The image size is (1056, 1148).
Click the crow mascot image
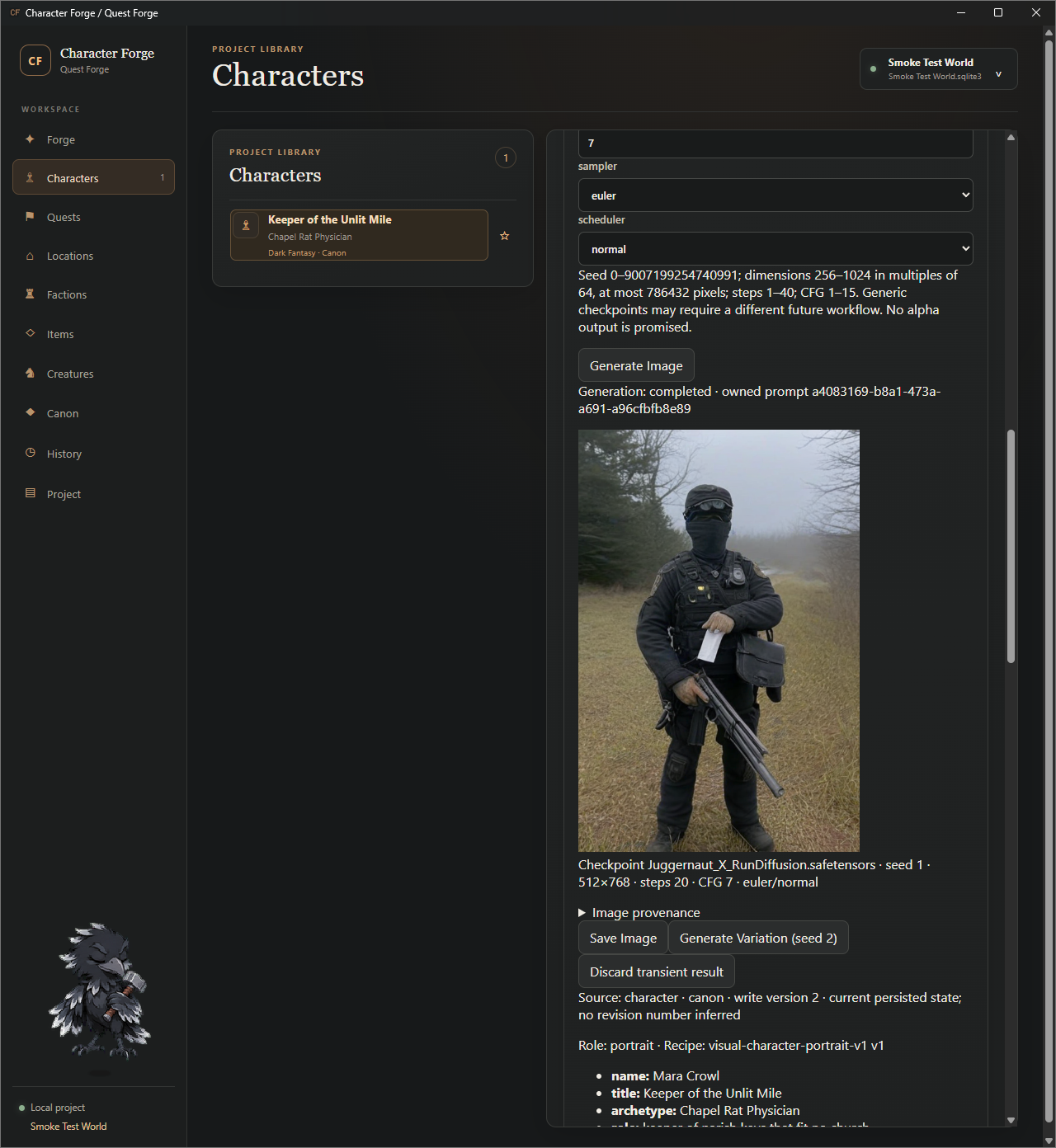[x=100, y=990]
